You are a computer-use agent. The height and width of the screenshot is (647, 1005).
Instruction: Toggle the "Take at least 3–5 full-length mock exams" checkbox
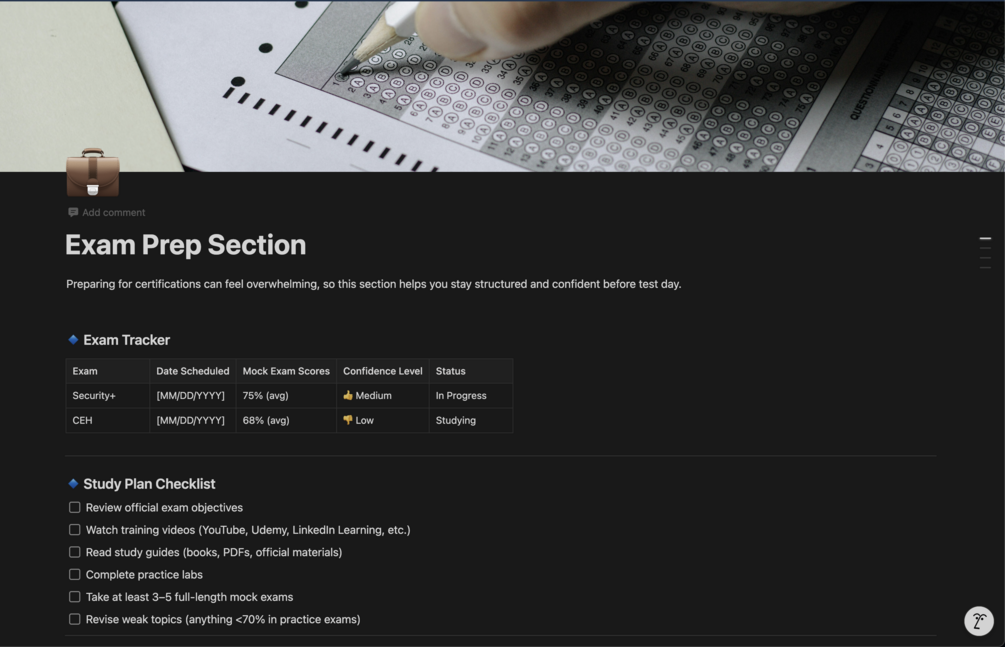(x=75, y=597)
